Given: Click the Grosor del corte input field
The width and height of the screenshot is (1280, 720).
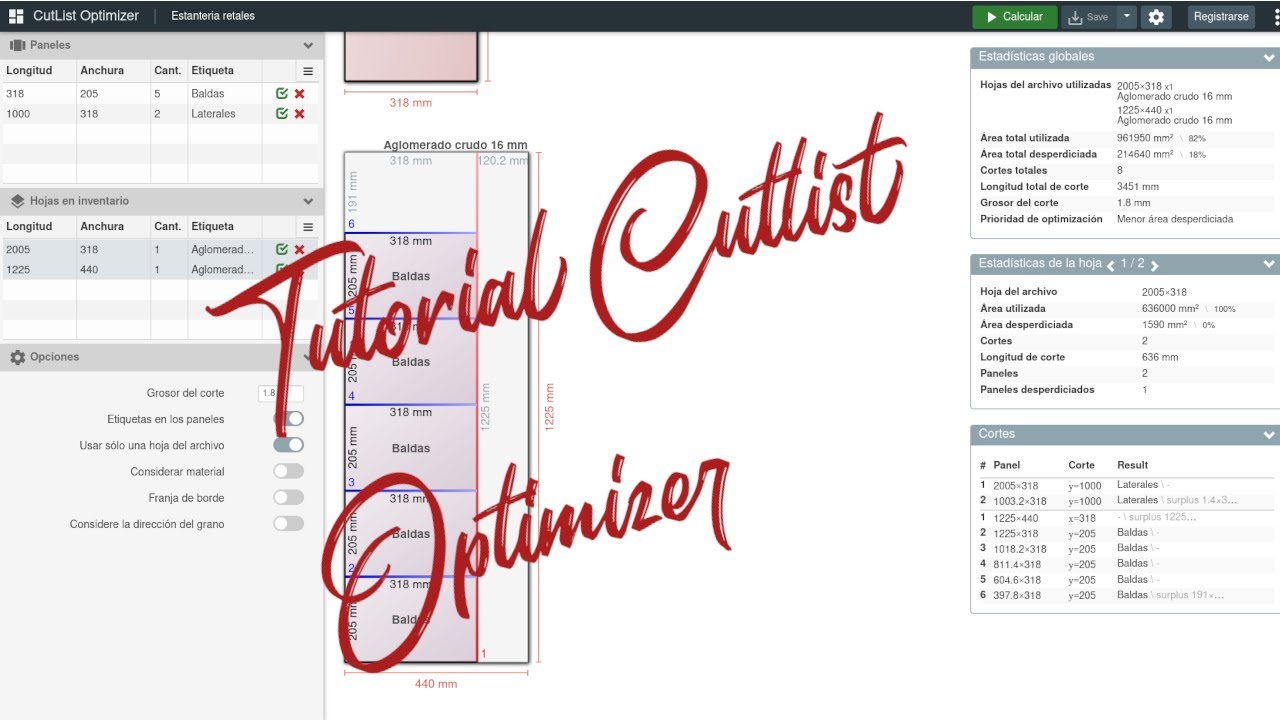Looking at the screenshot, I should (x=280, y=393).
